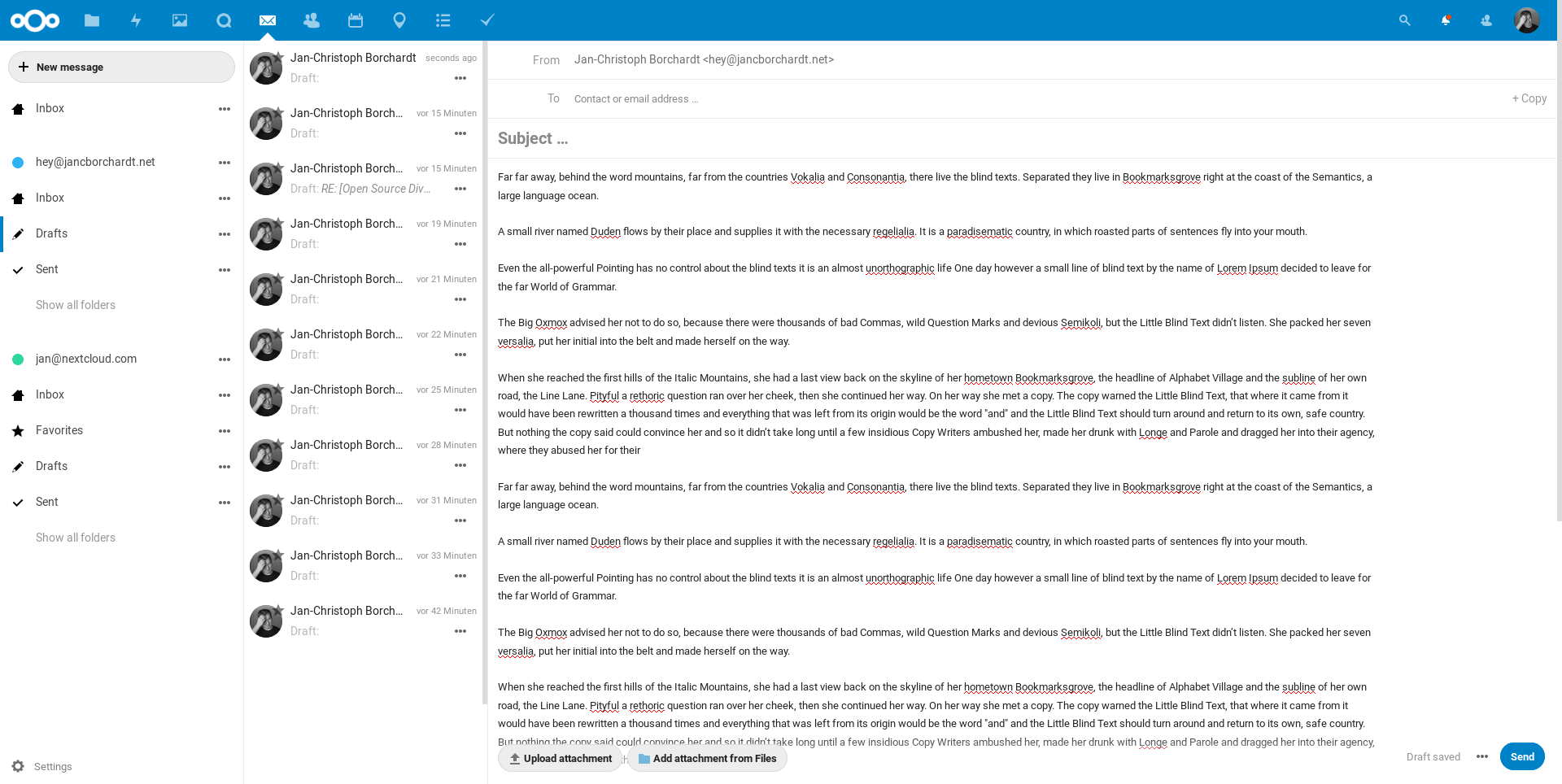
Task: Open more options for top unified Inbox
Action: coord(225,109)
